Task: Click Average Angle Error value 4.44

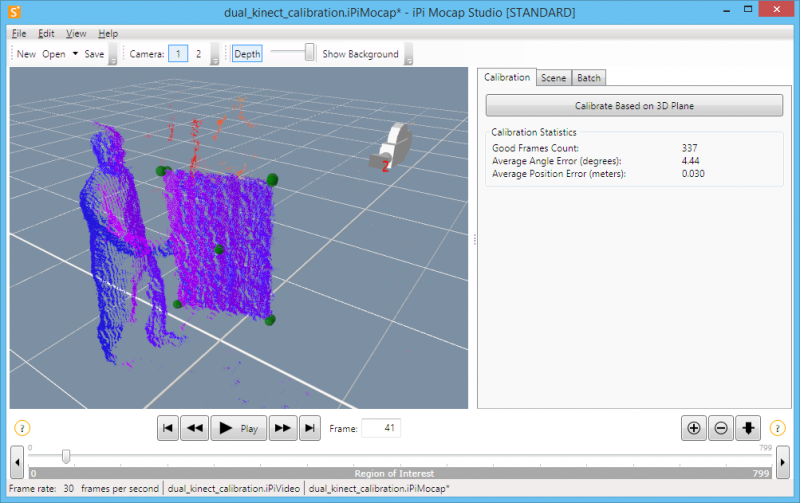Action: click(x=690, y=161)
